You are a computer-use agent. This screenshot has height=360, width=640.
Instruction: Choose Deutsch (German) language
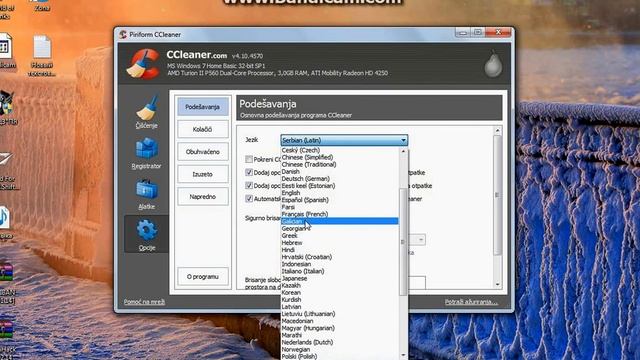click(340, 179)
